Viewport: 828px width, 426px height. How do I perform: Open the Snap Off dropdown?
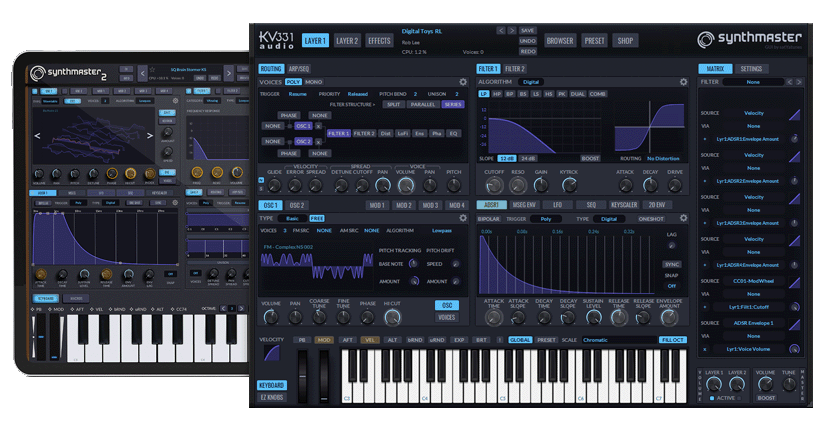672,286
